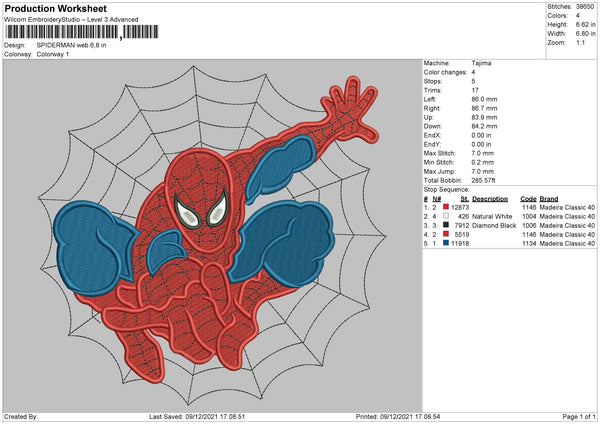This screenshot has width=600, height=424.
Task: Click the Total Bobbin value '285.57ft'
Action: point(484,180)
